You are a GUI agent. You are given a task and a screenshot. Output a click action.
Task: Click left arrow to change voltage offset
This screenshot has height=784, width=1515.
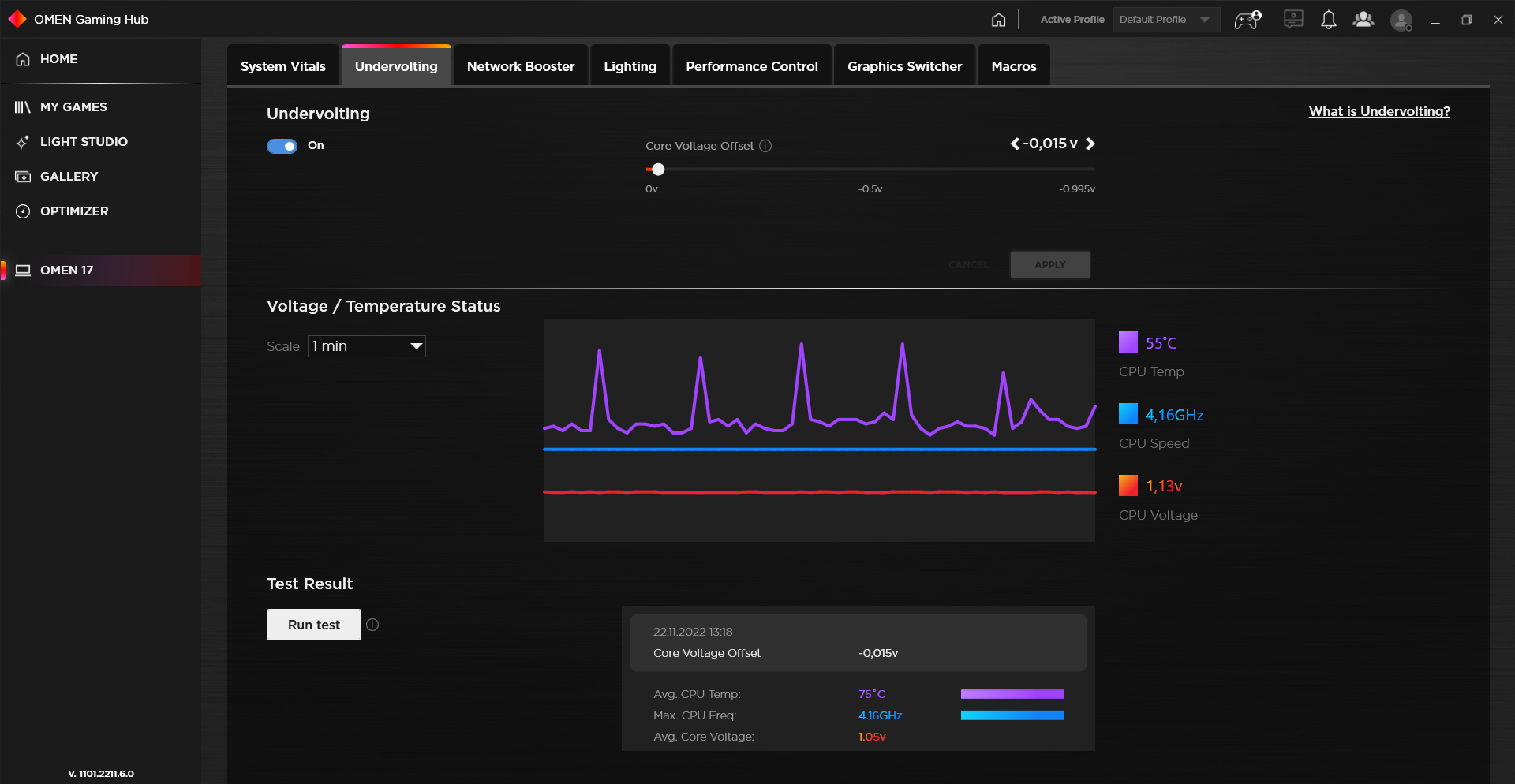tap(1015, 144)
